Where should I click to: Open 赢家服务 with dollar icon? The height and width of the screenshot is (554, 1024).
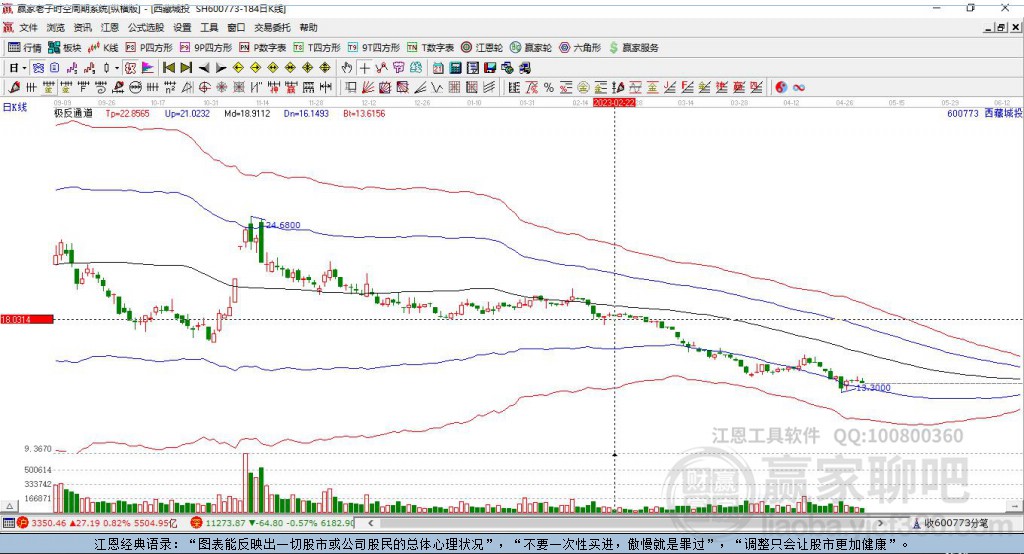coord(634,48)
